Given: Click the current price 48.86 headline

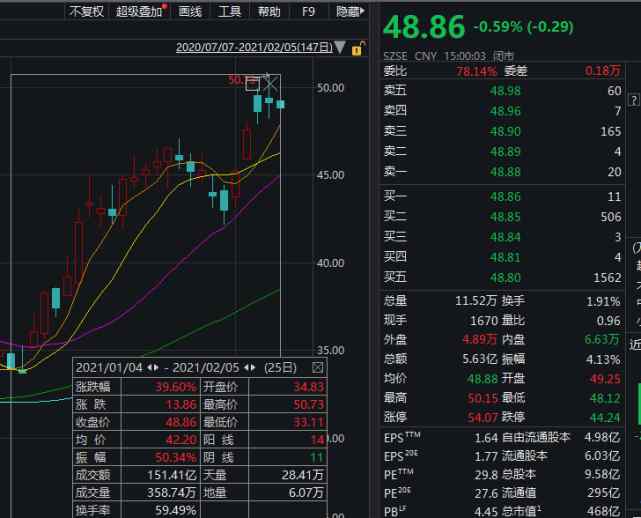Looking at the screenshot, I should point(424,27).
